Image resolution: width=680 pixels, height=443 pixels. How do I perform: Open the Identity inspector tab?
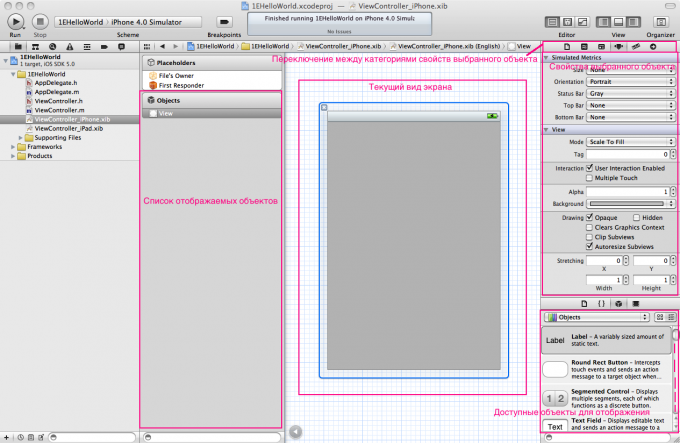click(601, 46)
